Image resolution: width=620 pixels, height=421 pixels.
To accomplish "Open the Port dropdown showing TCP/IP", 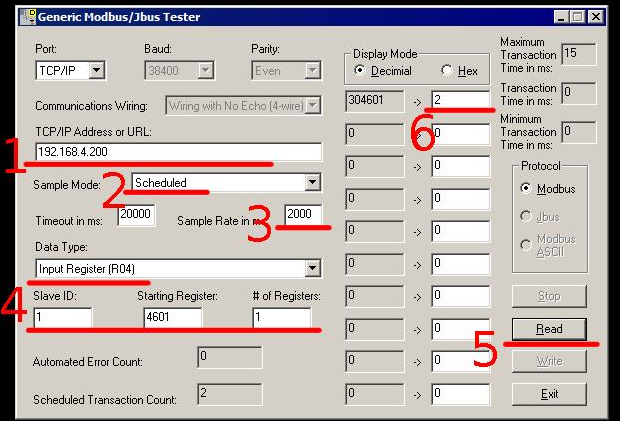I will (70, 71).
